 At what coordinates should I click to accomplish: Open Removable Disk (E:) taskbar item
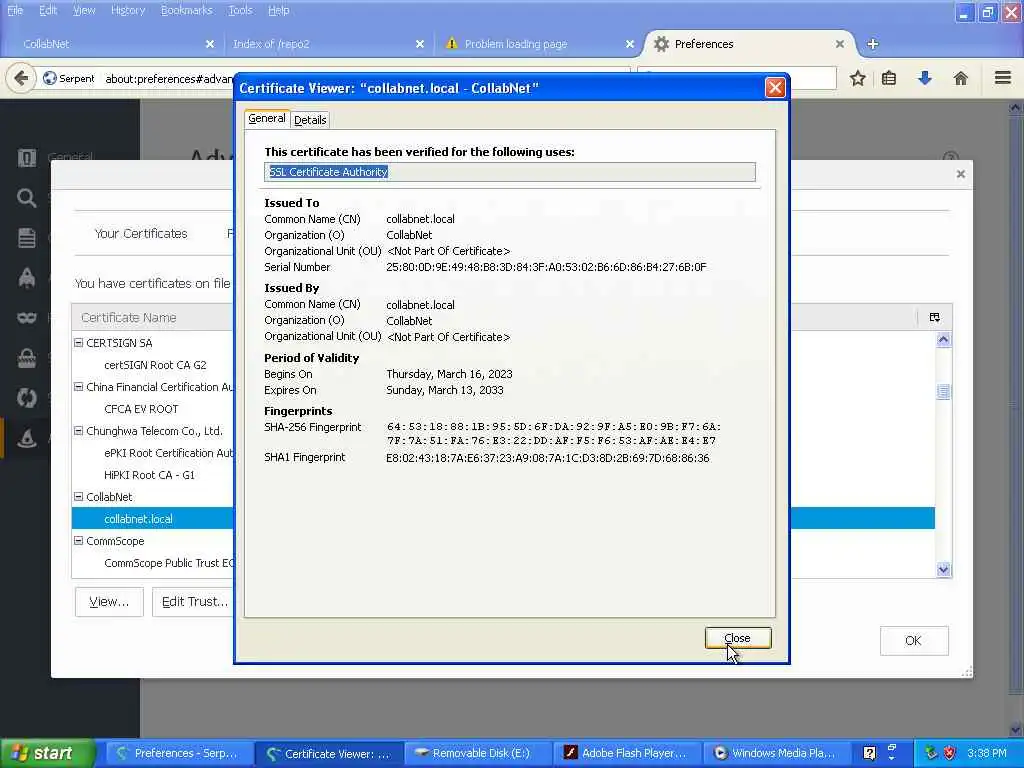[x=479, y=753]
